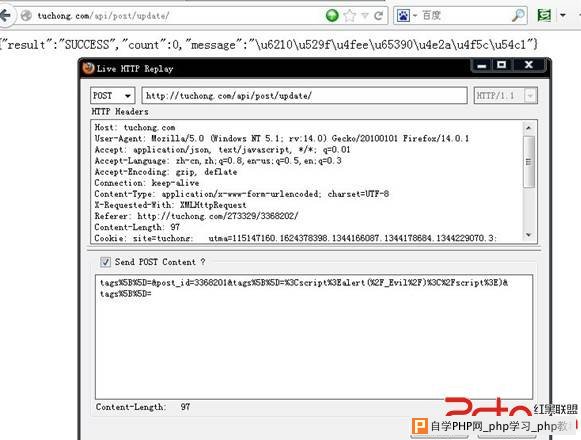Screen dimensions: 581x440
Task: Click the POST content text area
Action: tap(314, 337)
